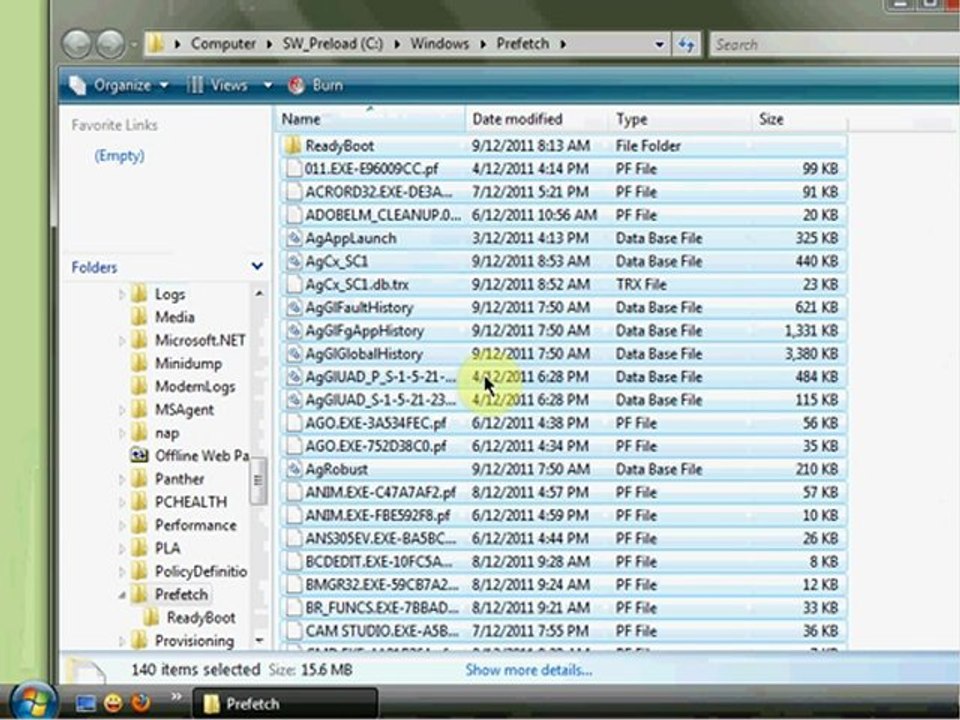The height and width of the screenshot is (720, 960).
Task: Click the Refresh button beside address bar
Action: point(687,44)
